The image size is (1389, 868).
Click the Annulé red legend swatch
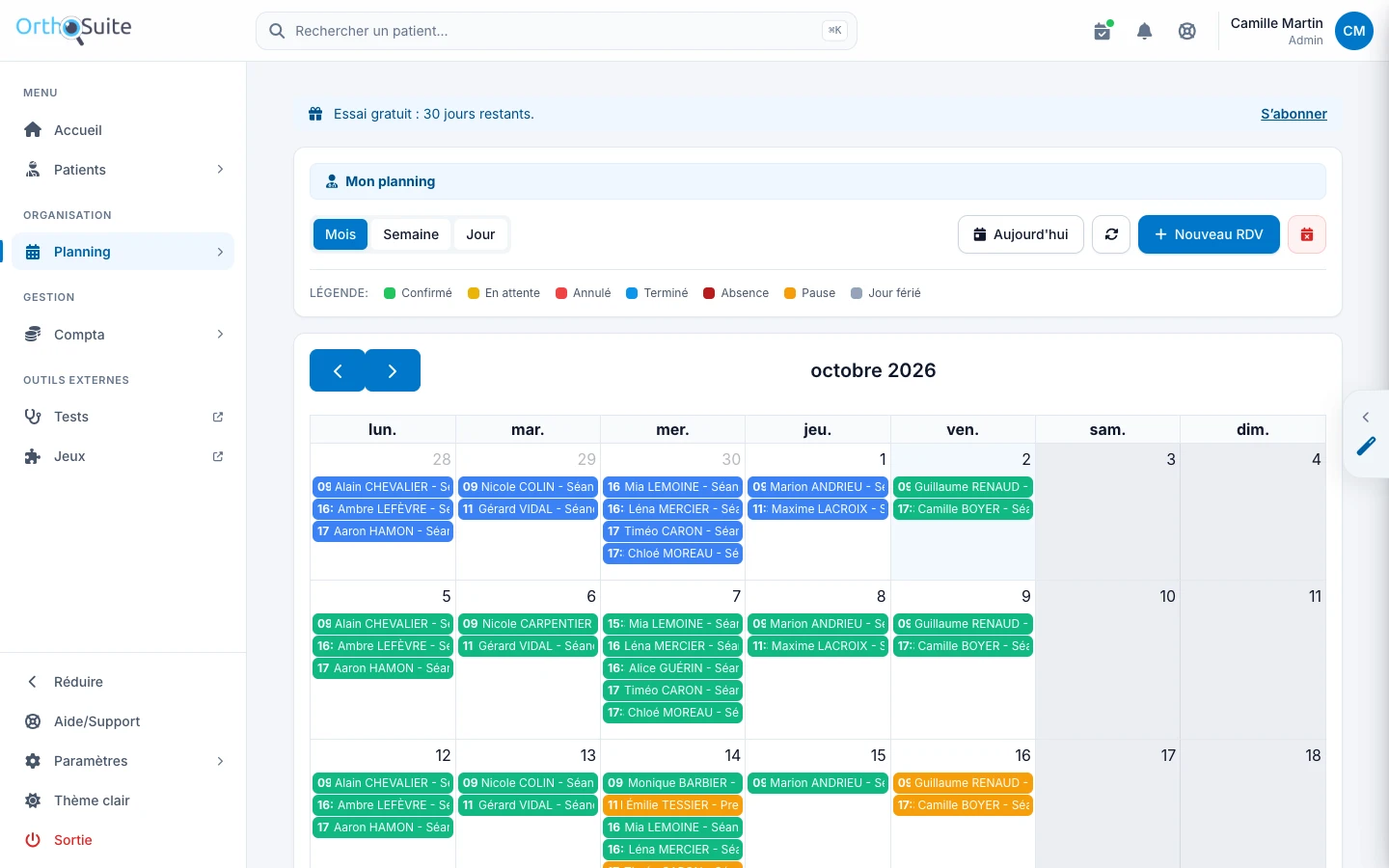pos(561,293)
